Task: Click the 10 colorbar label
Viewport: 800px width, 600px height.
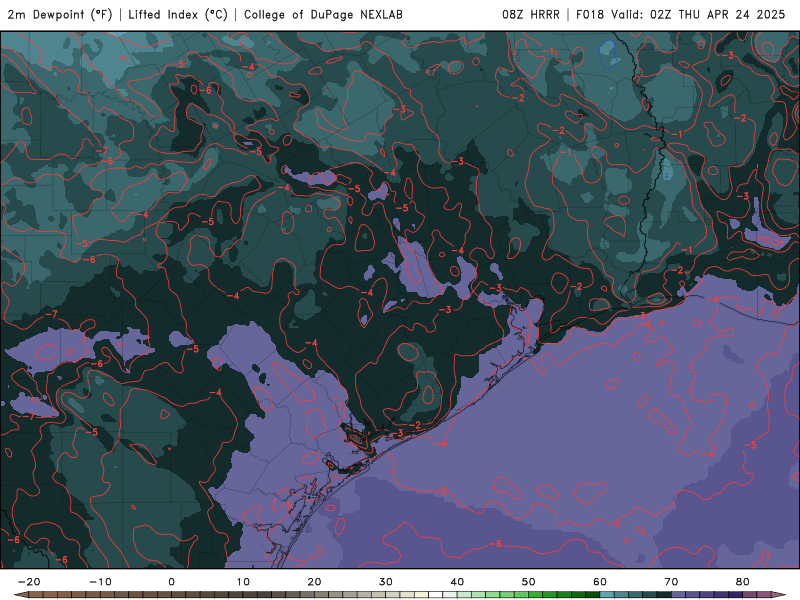Action: click(x=243, y=582)
